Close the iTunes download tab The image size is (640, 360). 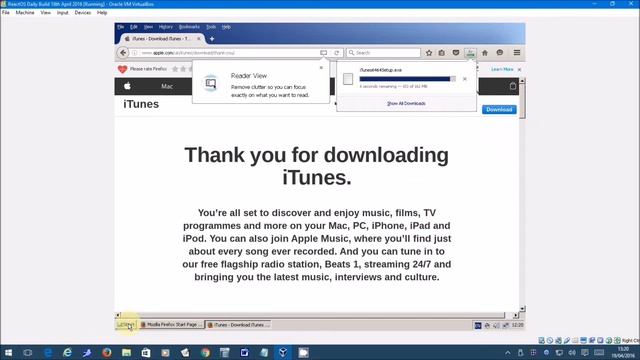(x=199, y=39)
